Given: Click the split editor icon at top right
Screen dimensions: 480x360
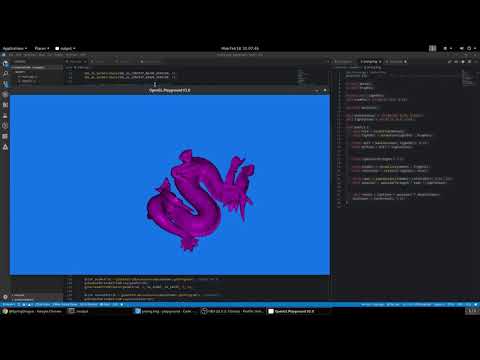Looking at the screenshot, I should [470, 62].
